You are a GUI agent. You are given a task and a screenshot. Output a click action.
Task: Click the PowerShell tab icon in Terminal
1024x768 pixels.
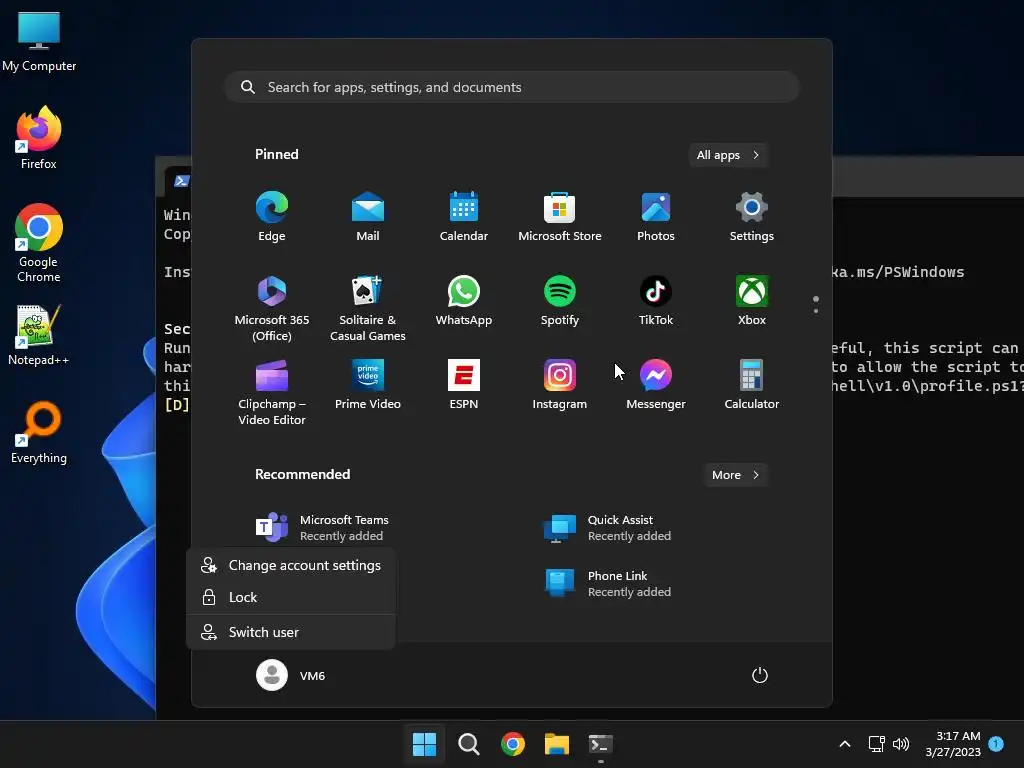pyautogui.click(x=182, y=181)
